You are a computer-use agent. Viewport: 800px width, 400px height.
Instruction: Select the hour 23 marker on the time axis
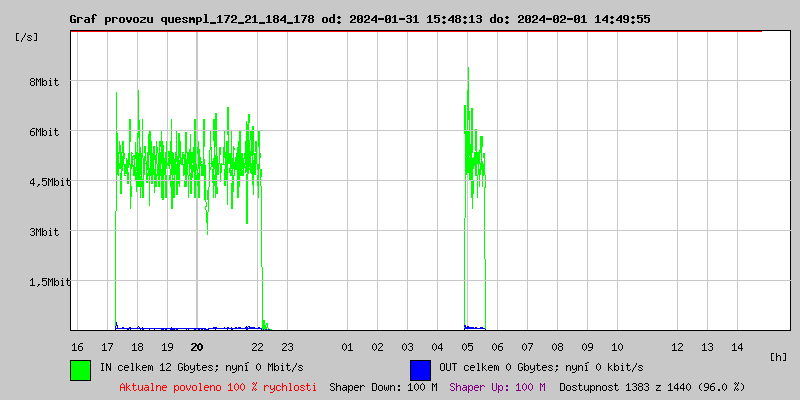(x=287, y=347)
